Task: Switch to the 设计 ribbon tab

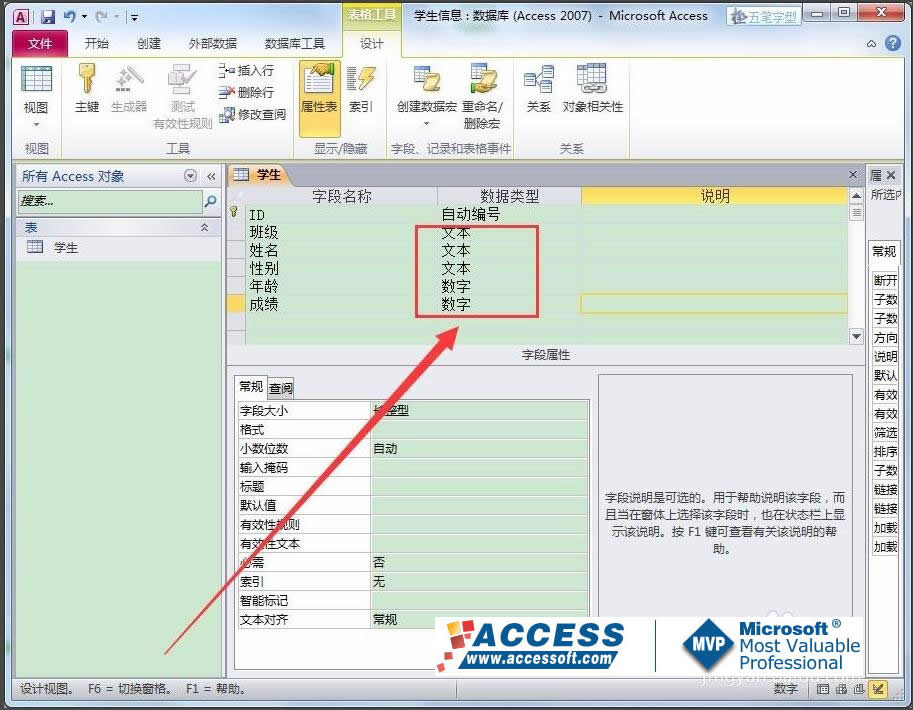Action: (x=371, y=44)
